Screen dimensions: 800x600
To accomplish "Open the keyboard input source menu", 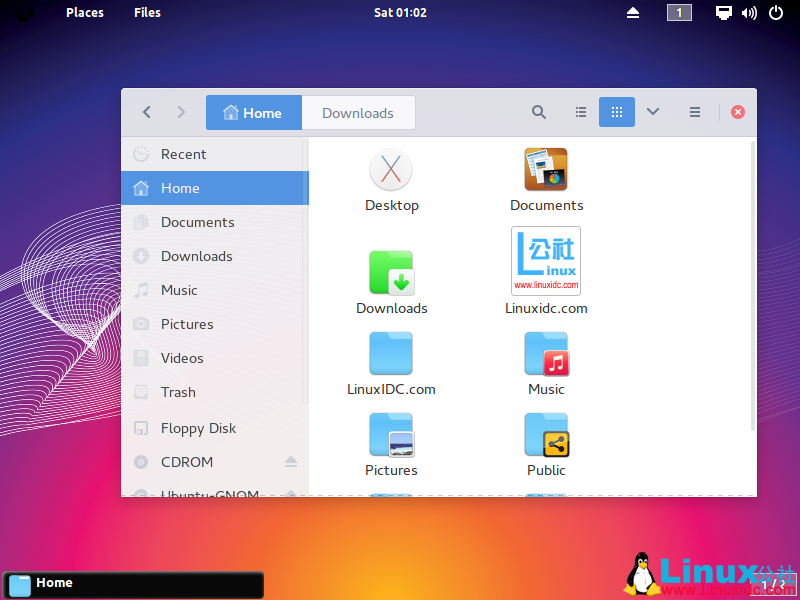I will (x=679, y=13).
